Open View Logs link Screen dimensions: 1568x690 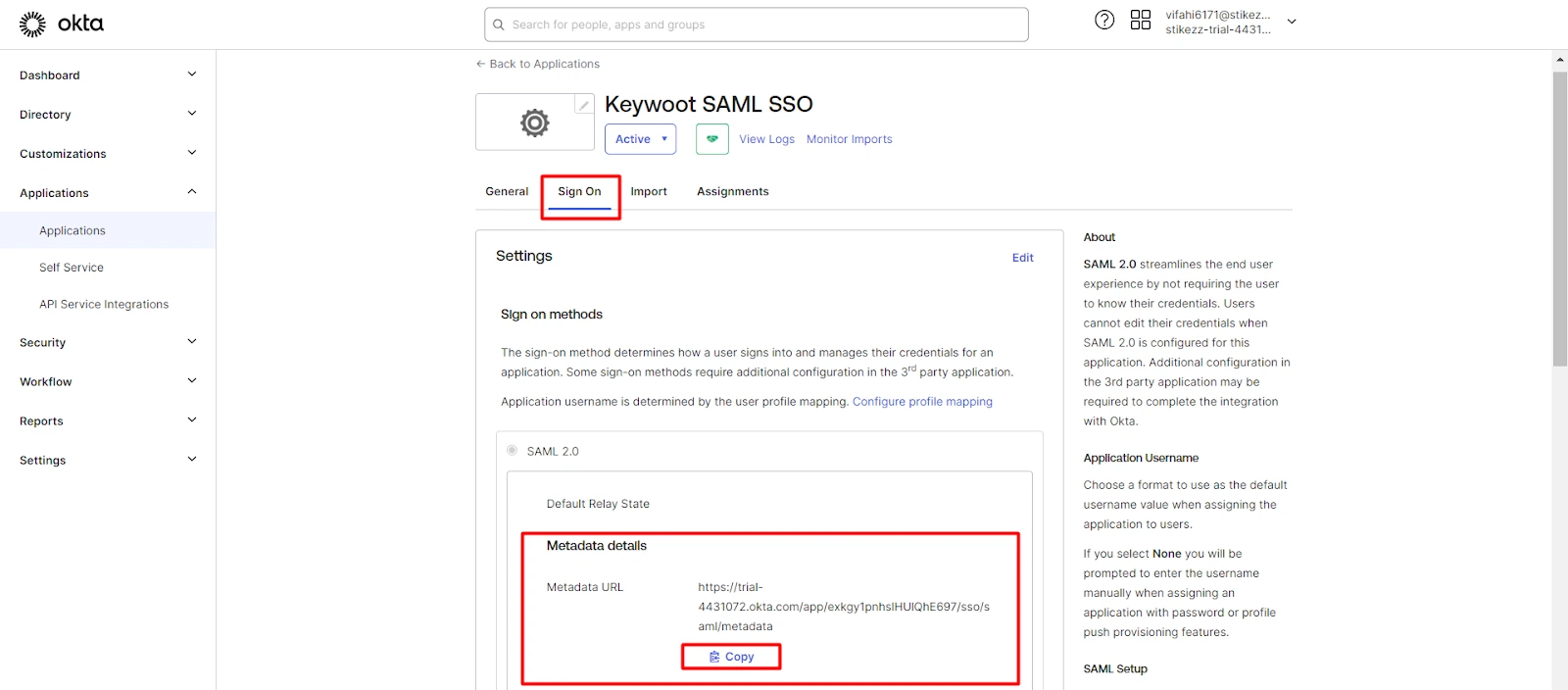point(766,139)
